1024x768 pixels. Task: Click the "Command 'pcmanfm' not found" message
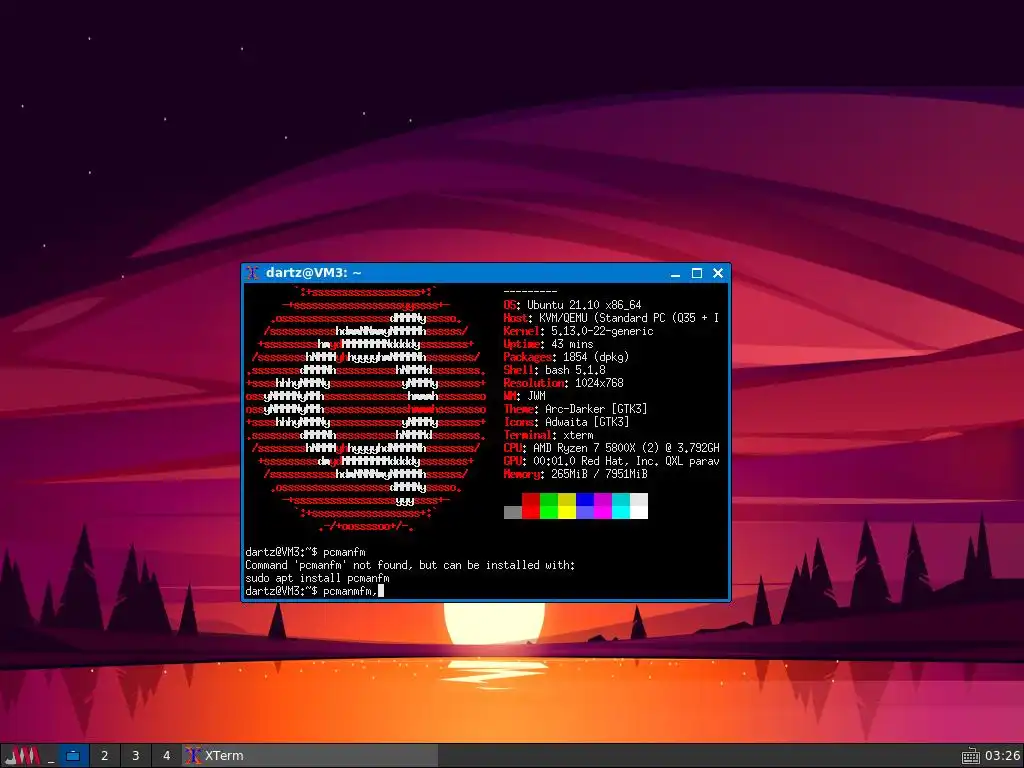point(410,566)
